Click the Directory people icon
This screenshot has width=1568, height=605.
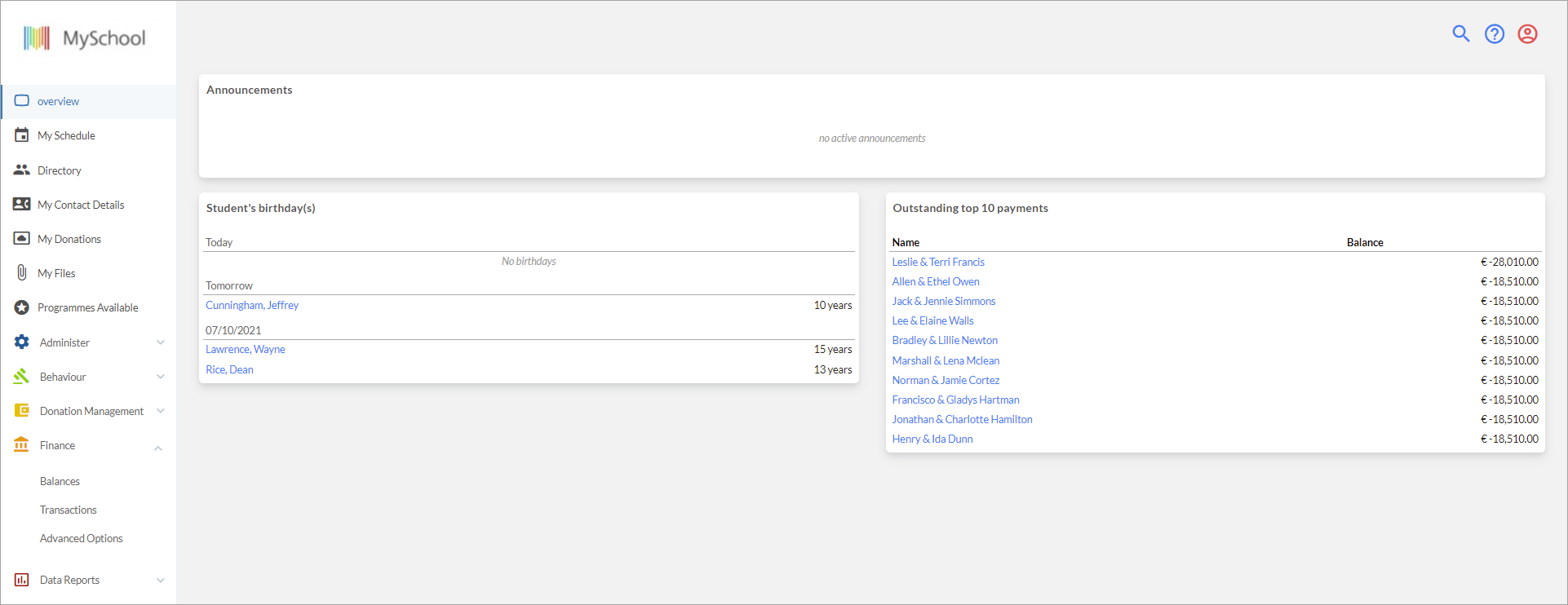click(x=22, y=170)
